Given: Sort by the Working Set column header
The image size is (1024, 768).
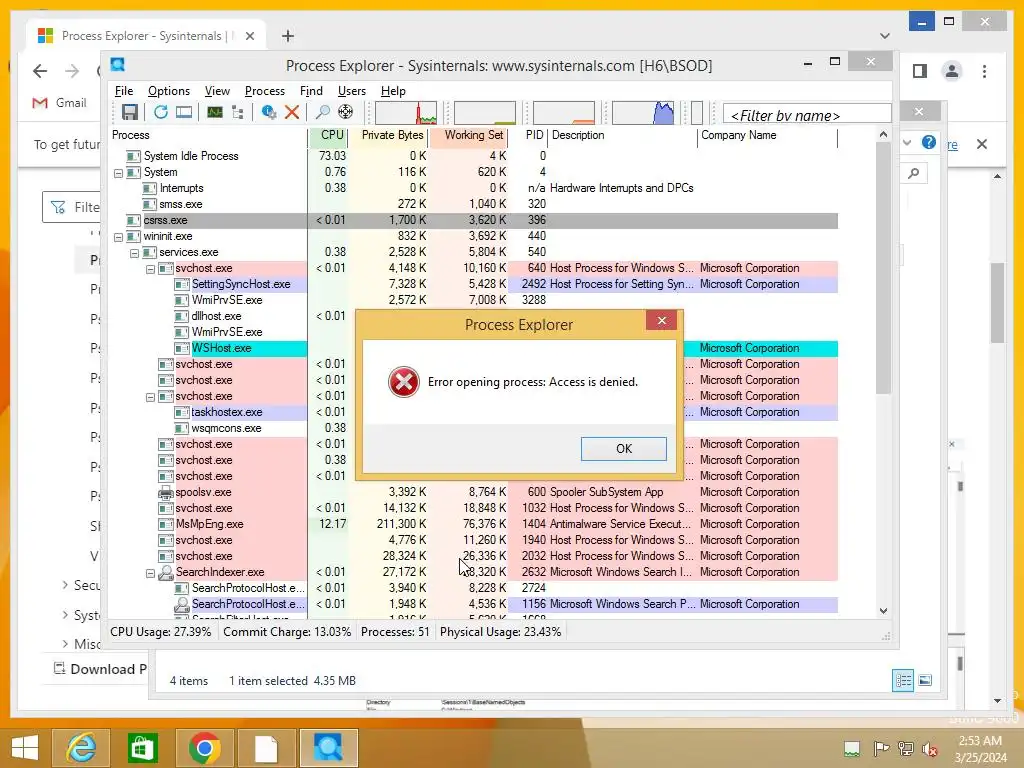Looking at the screenshot, I should point(469,135).
